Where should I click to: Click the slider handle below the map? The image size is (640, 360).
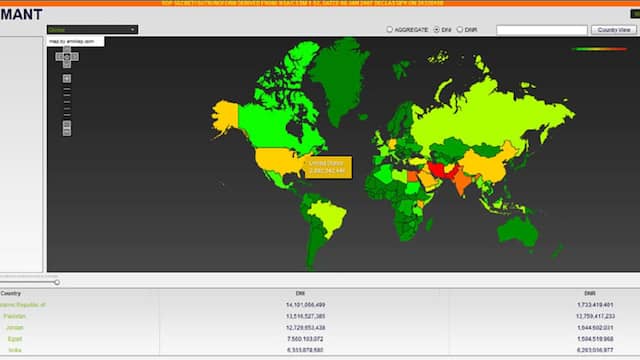57,282
